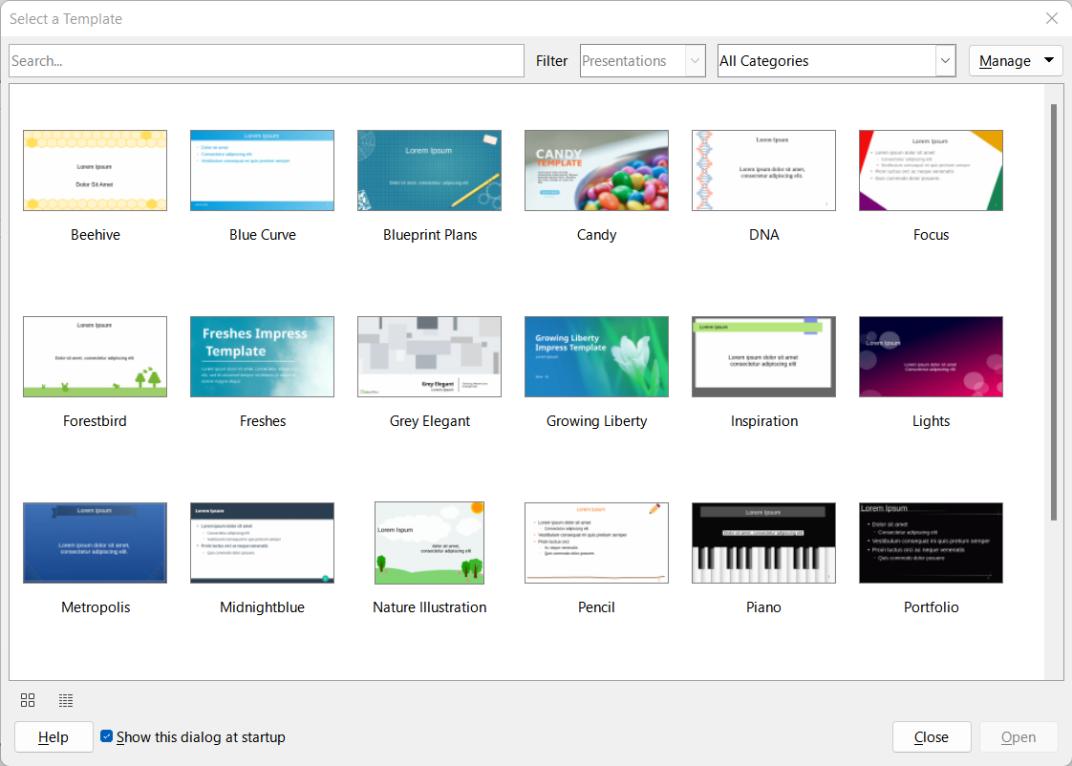Select the Portfolio template thumbnail
1072x766 pixels.
pyautogui.click(x=931, y=543)
